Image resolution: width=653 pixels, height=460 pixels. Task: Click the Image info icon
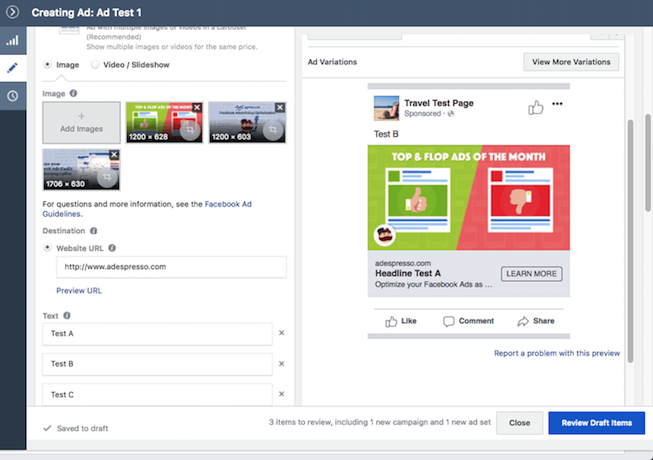click(73, 93)
